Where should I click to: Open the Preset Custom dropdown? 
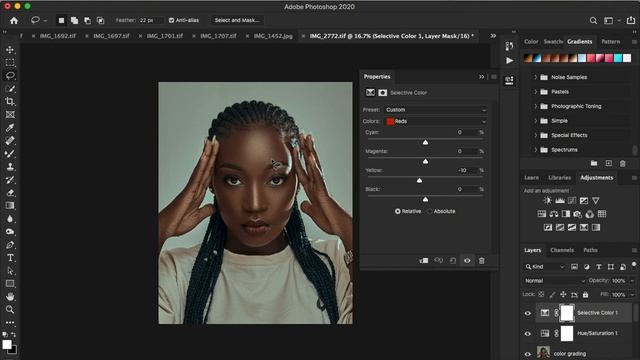click(x=435, y=110)
